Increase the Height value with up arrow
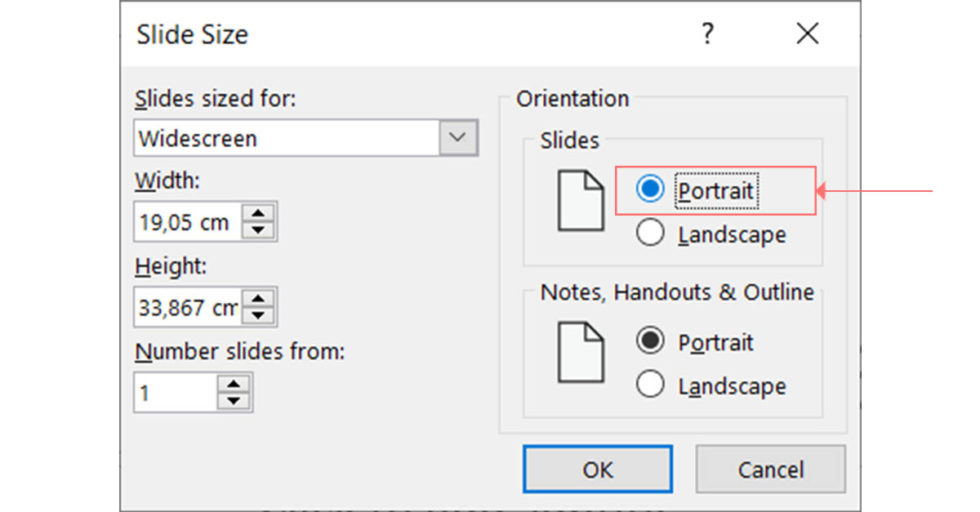Image resolution: width=980 pixels, height=512 pixels. coord(258,299)
